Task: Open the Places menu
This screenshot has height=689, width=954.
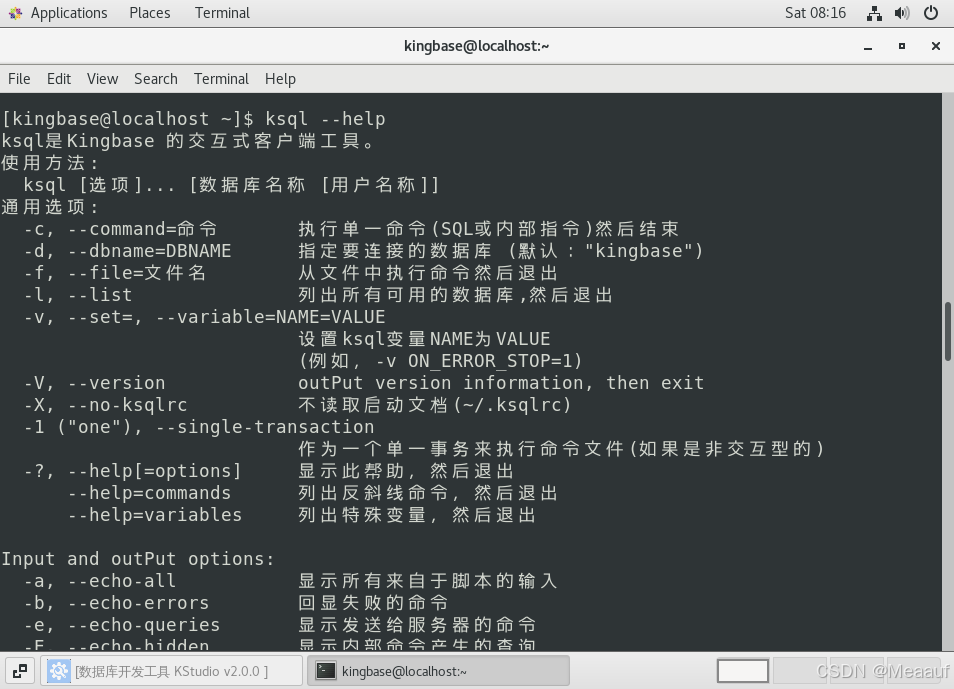Action: pos(150,13)
